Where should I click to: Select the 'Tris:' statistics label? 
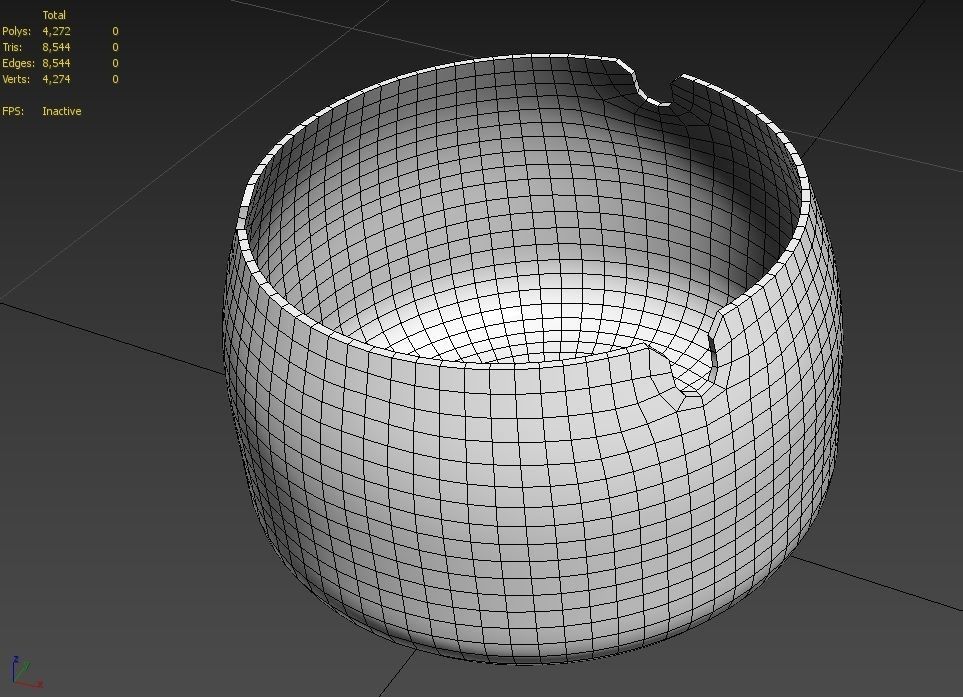(x=12, y=47)
